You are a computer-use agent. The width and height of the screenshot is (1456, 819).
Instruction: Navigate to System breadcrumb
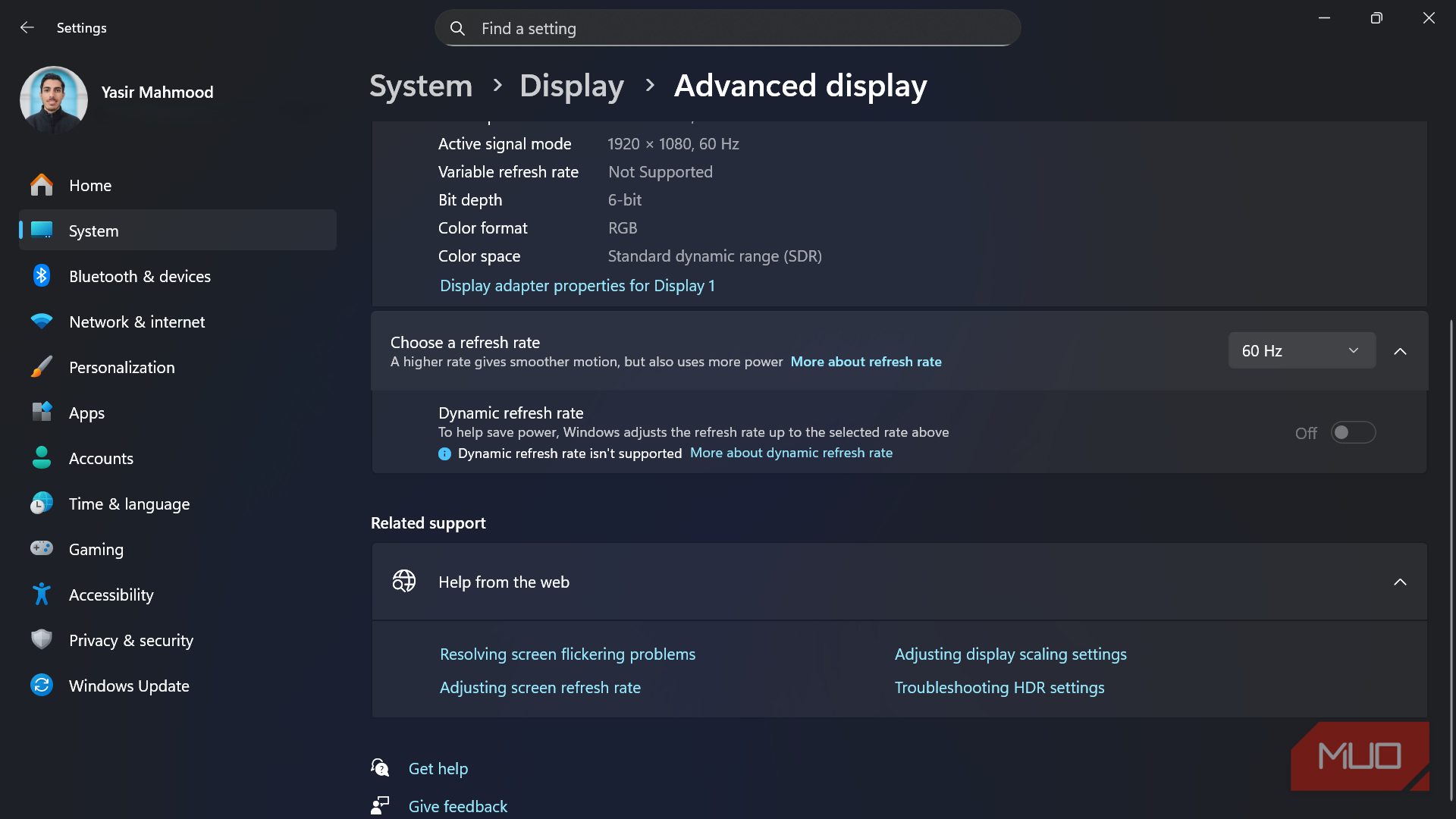pyautogui.click(x=421, y=86)
